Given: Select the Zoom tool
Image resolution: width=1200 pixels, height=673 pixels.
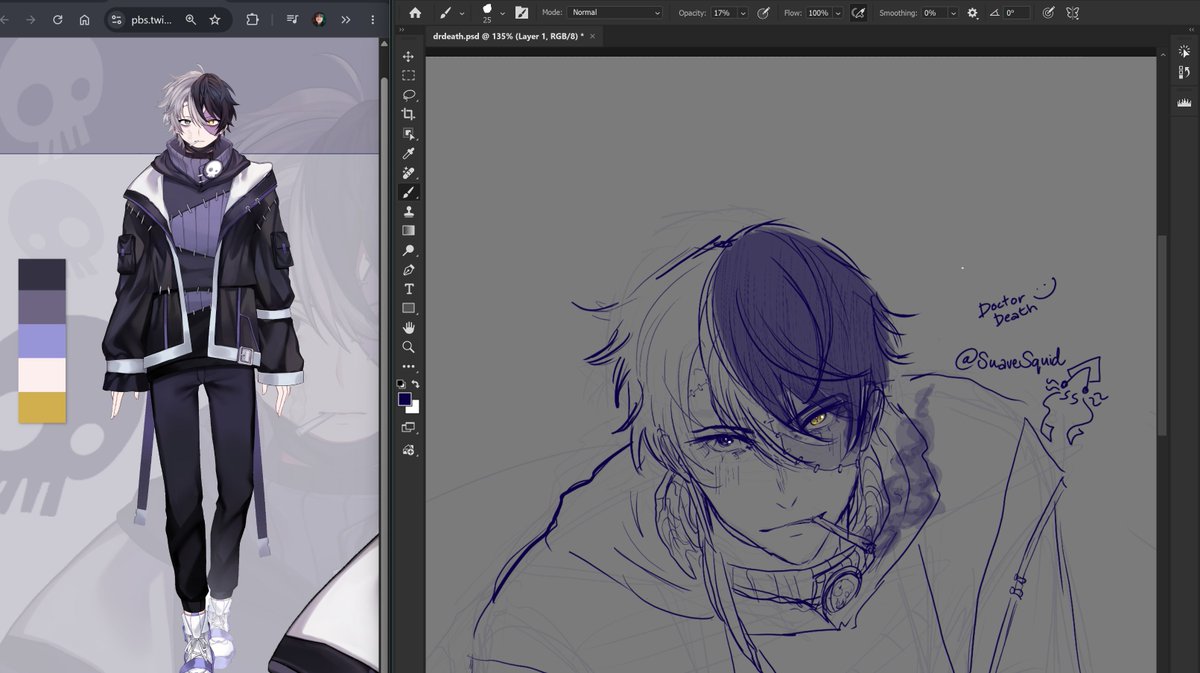Looking at the screenshot, I should [408, 347].
